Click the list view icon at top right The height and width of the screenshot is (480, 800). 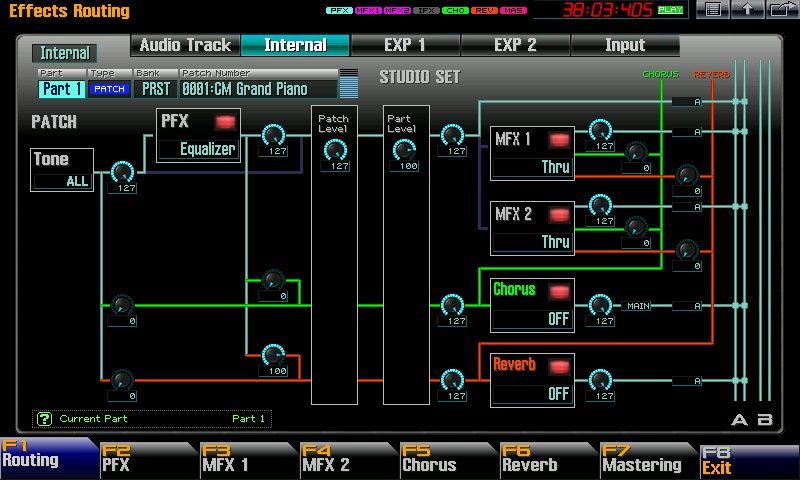pos(712,10)
